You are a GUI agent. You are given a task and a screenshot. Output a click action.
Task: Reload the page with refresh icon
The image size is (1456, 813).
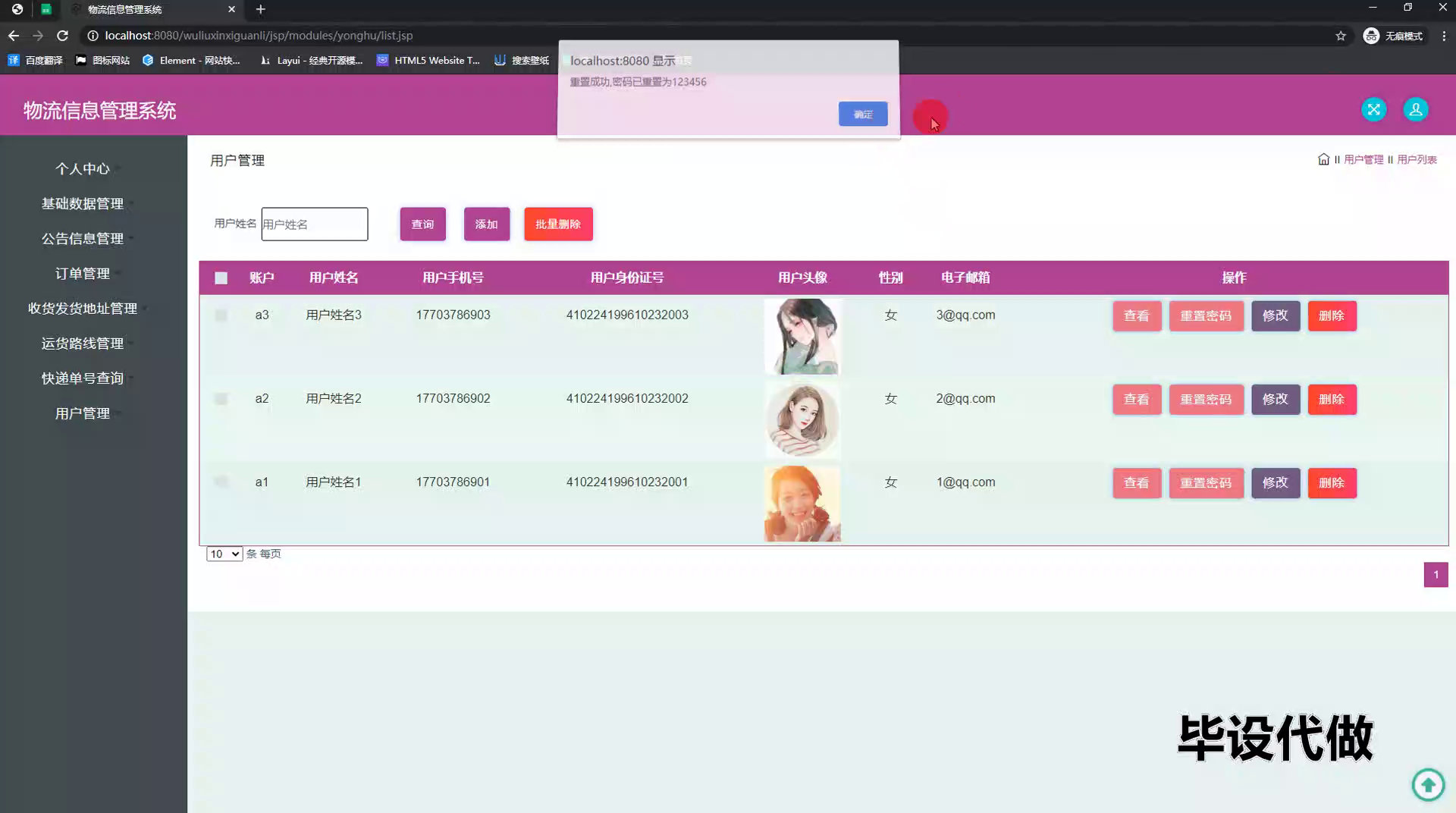(x=63, y=36)
